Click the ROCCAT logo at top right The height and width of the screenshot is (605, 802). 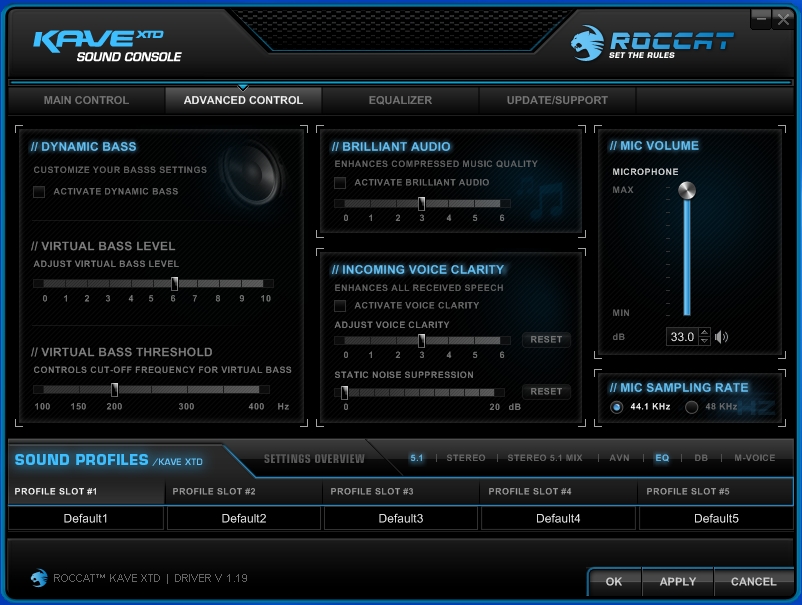[652, 44]
